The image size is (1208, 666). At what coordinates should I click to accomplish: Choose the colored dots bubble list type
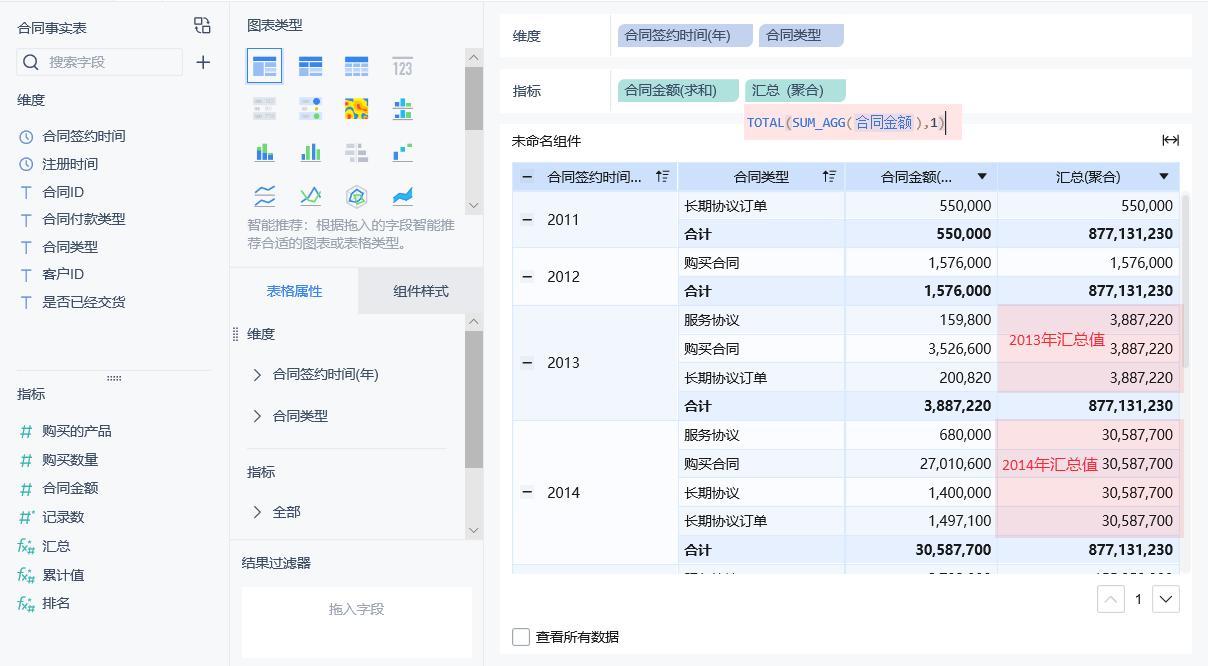click(311, 109)
